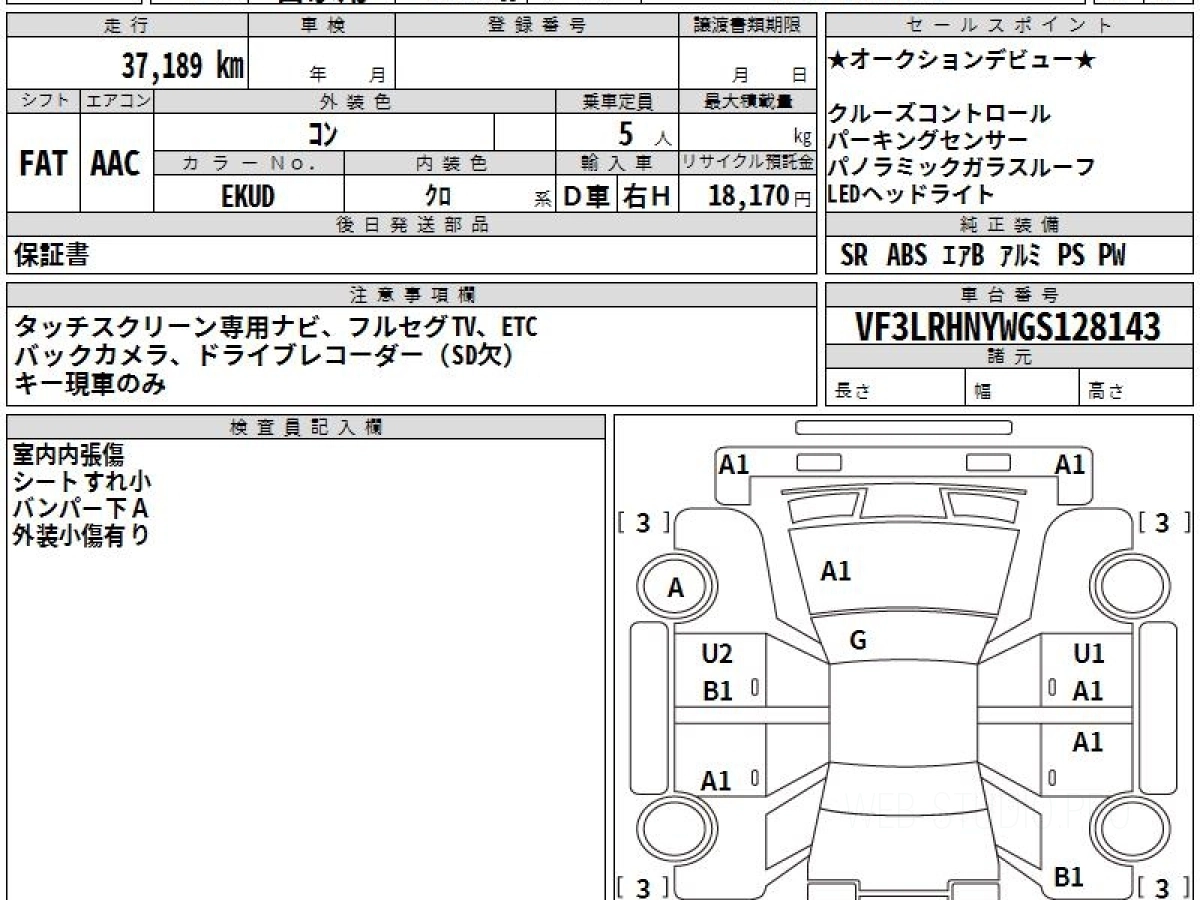The image size is (1200, 900).
Task: Click the 後日発送部品 header
Action: pyautogui.click(x=412, y=224)
